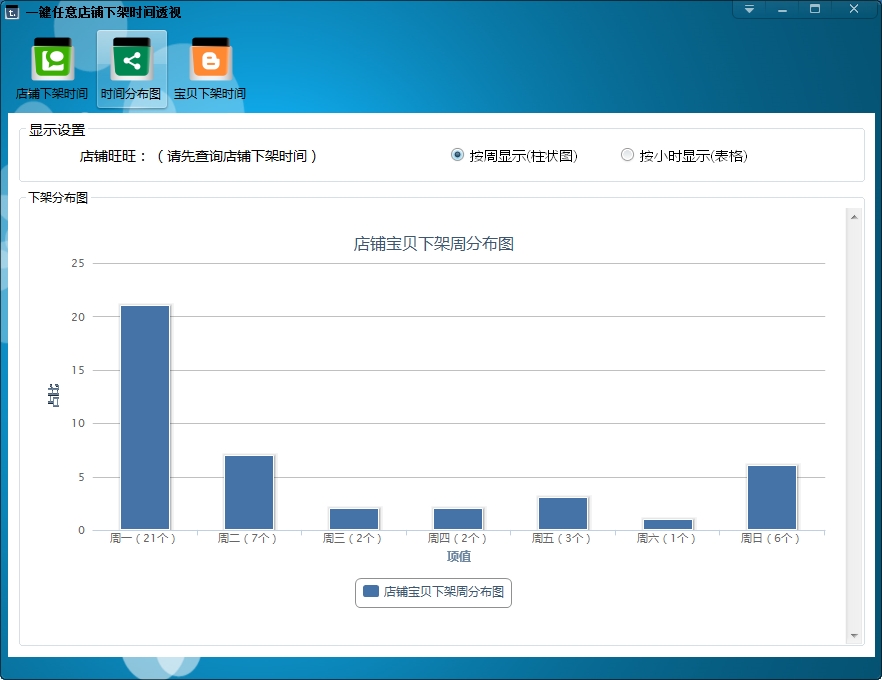Viewport: 882px width, 680px height.
Task: Click window title 一键任意店铺下架时间透视
Action: 104,12
